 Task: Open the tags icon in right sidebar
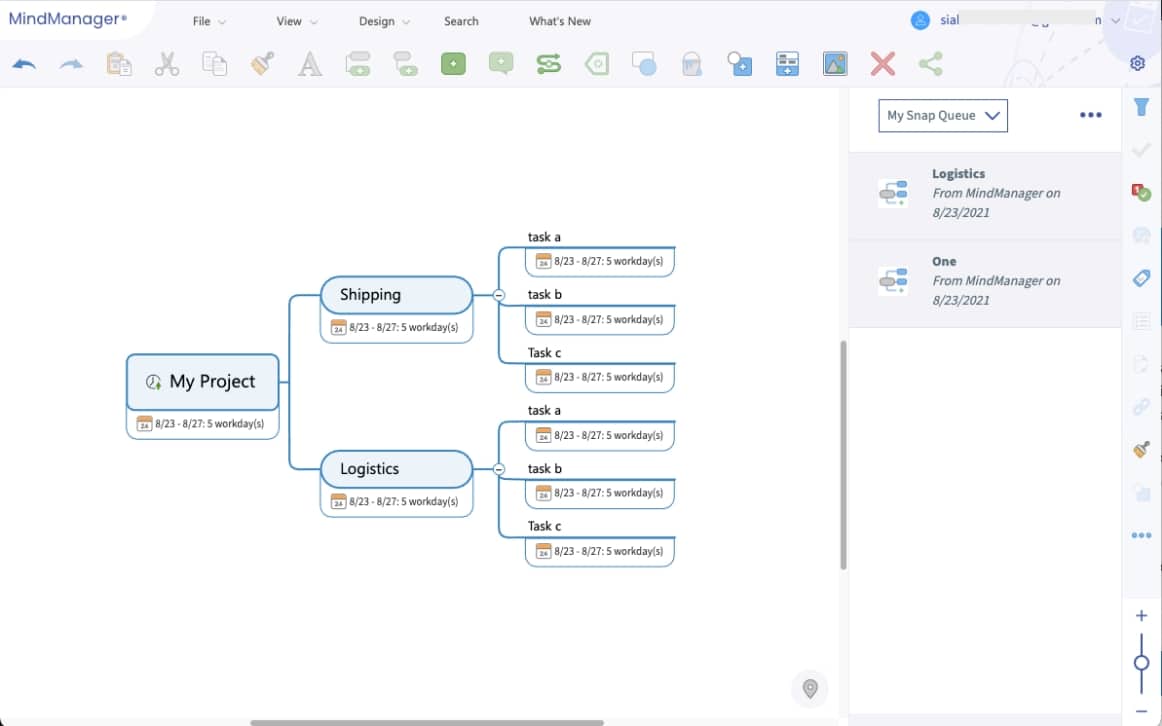pos(1141,279)
